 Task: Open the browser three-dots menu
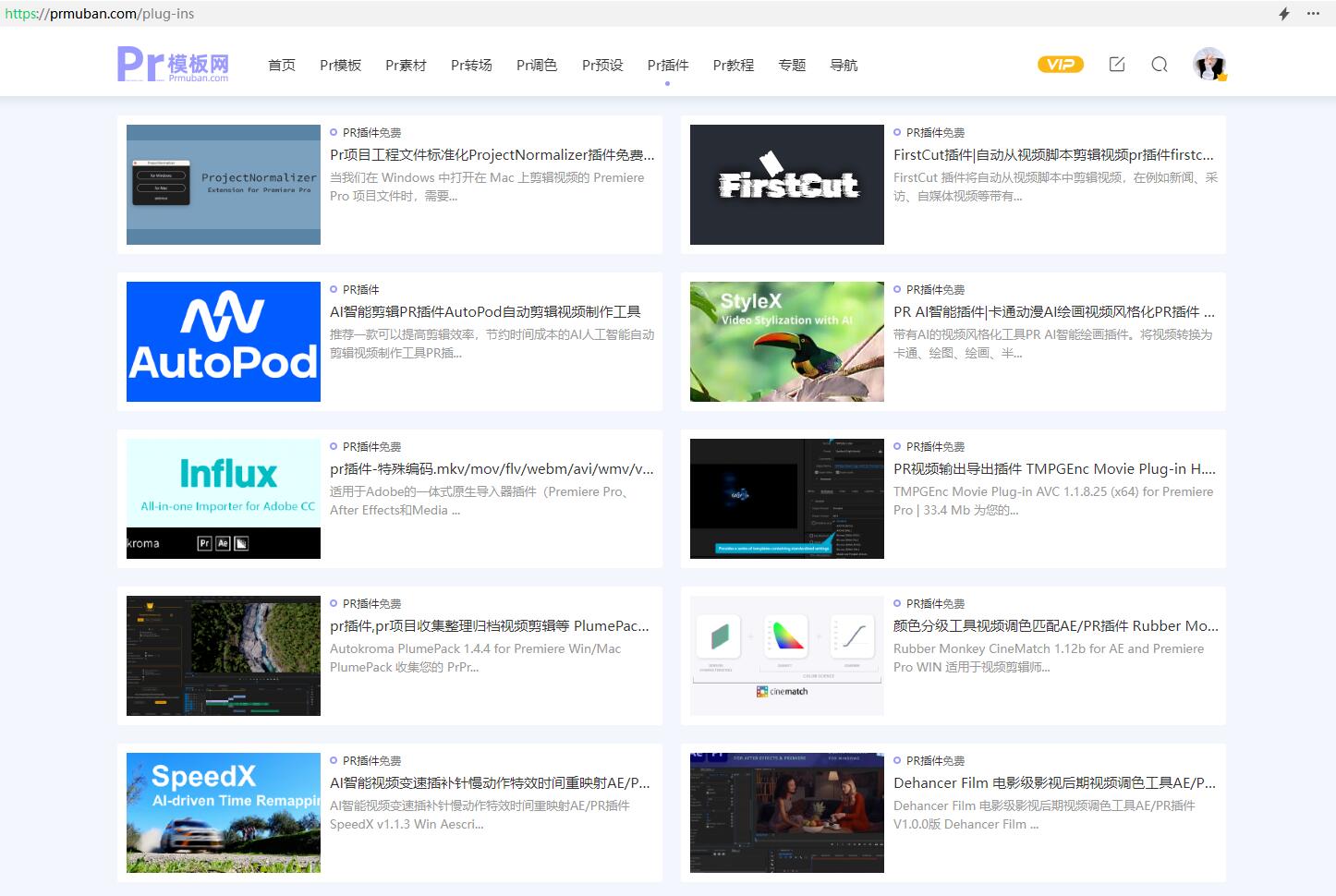tap(1313, 14)
